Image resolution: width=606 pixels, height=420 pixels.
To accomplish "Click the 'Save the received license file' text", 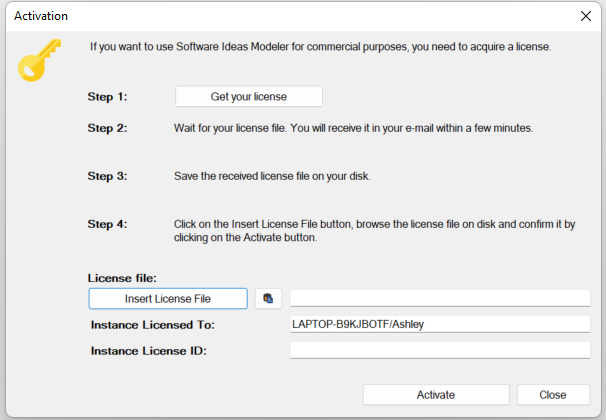I will click(272, 176).
